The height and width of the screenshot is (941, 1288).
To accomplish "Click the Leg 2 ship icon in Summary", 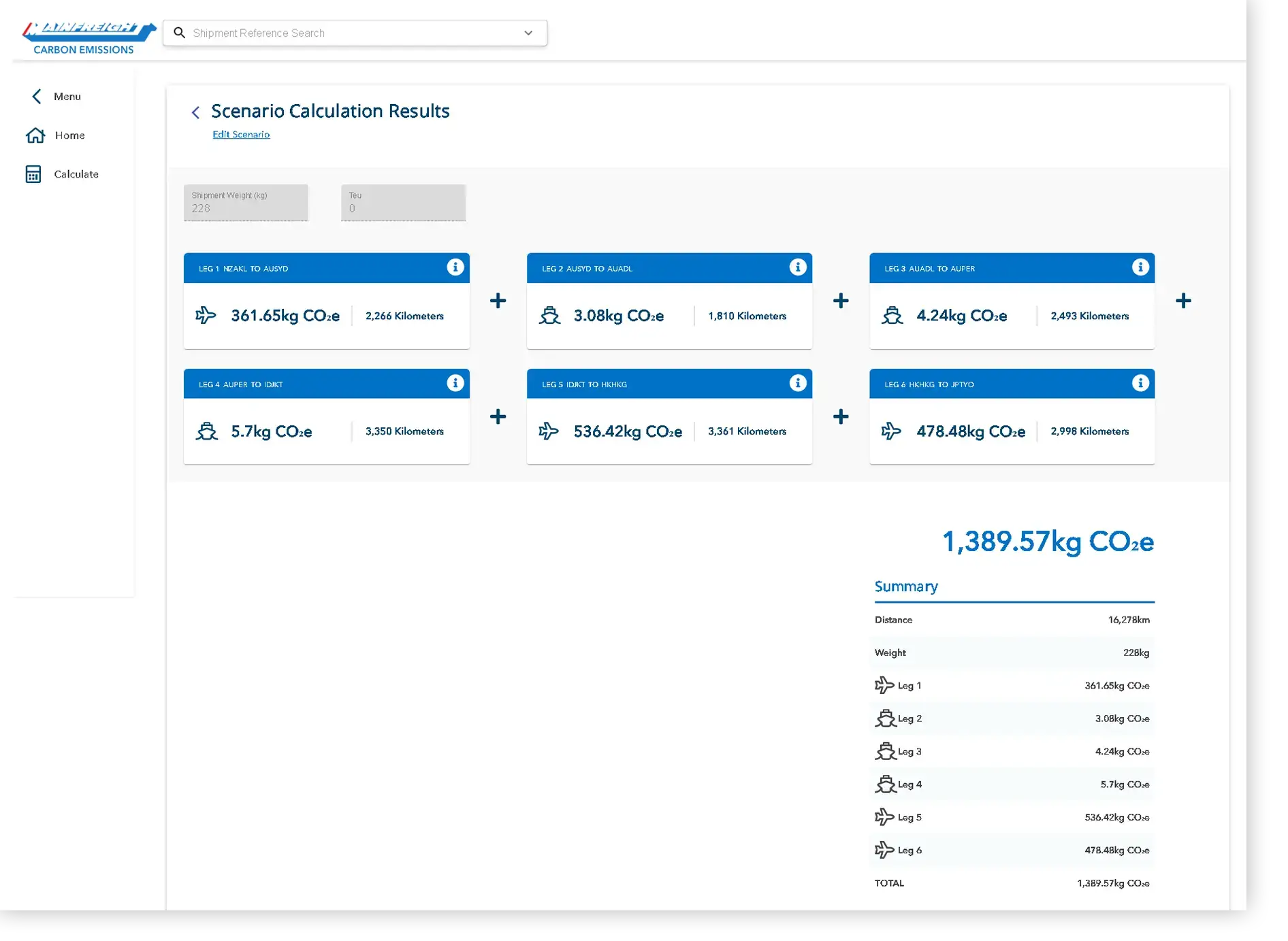I will [x=886, y=719].
